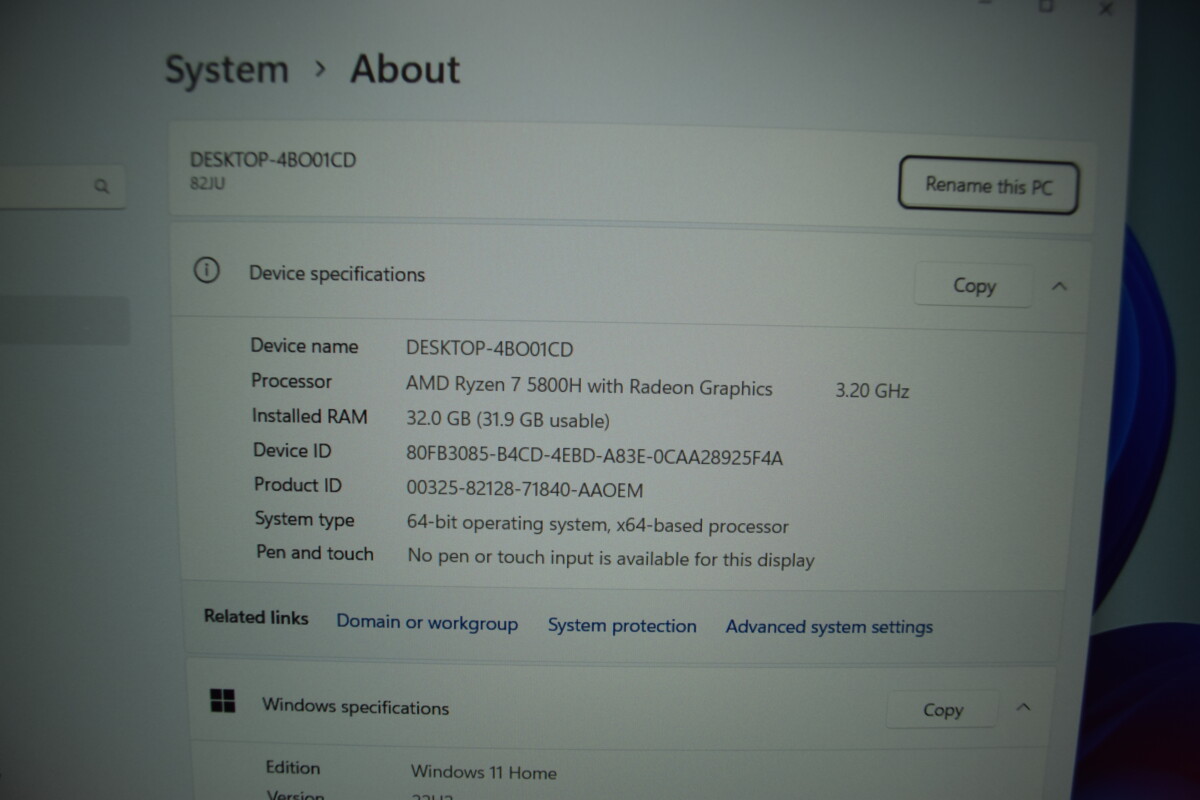
Task: Copy the Windows specifications
Action: (942, 710)
